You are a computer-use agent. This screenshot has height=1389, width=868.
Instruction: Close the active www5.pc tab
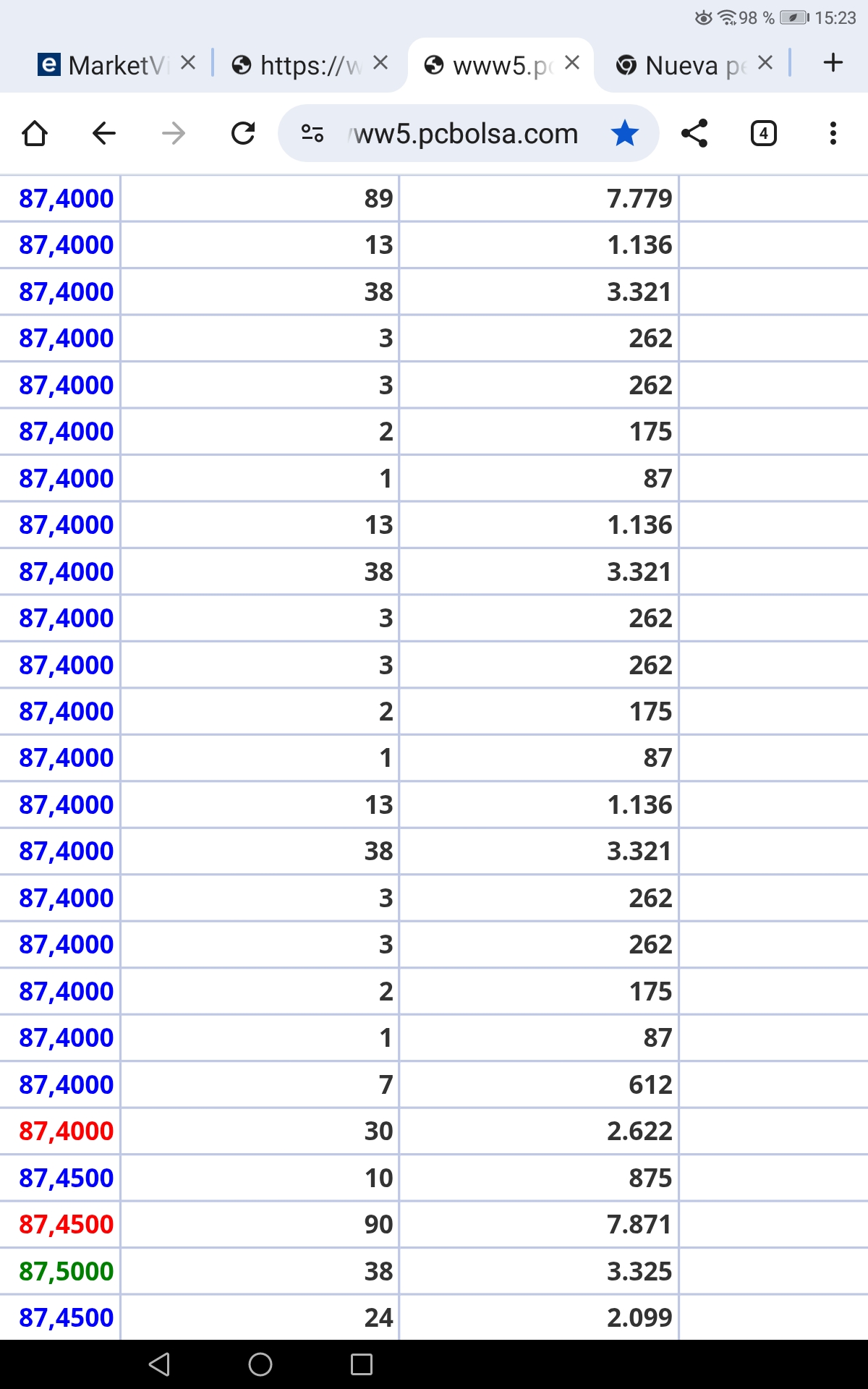click(x=572, y=64)
